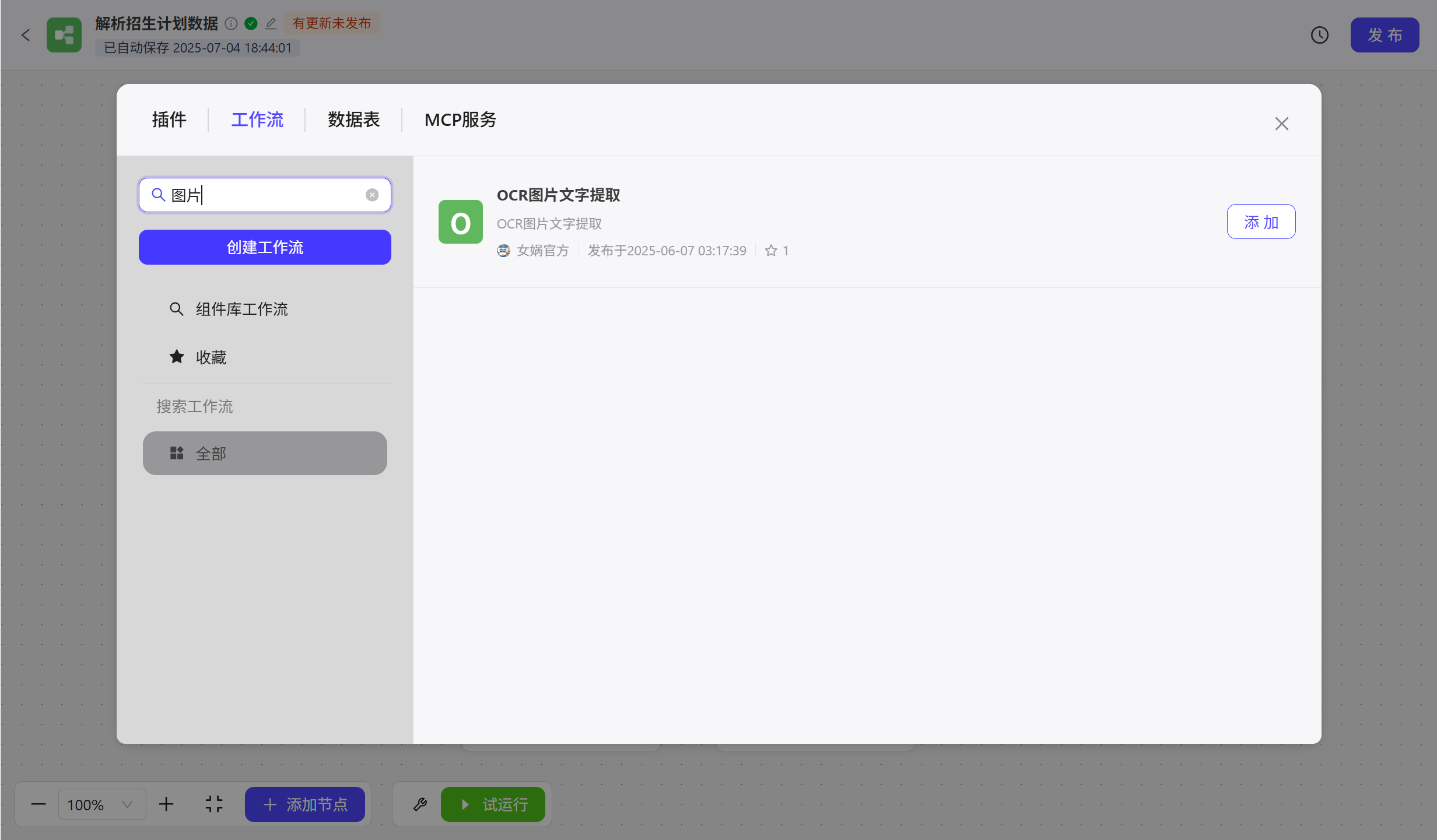The image size is (1437, 840).
Task: Click the OCR workflow green thumbnail
Action: [x=460, y=222]
